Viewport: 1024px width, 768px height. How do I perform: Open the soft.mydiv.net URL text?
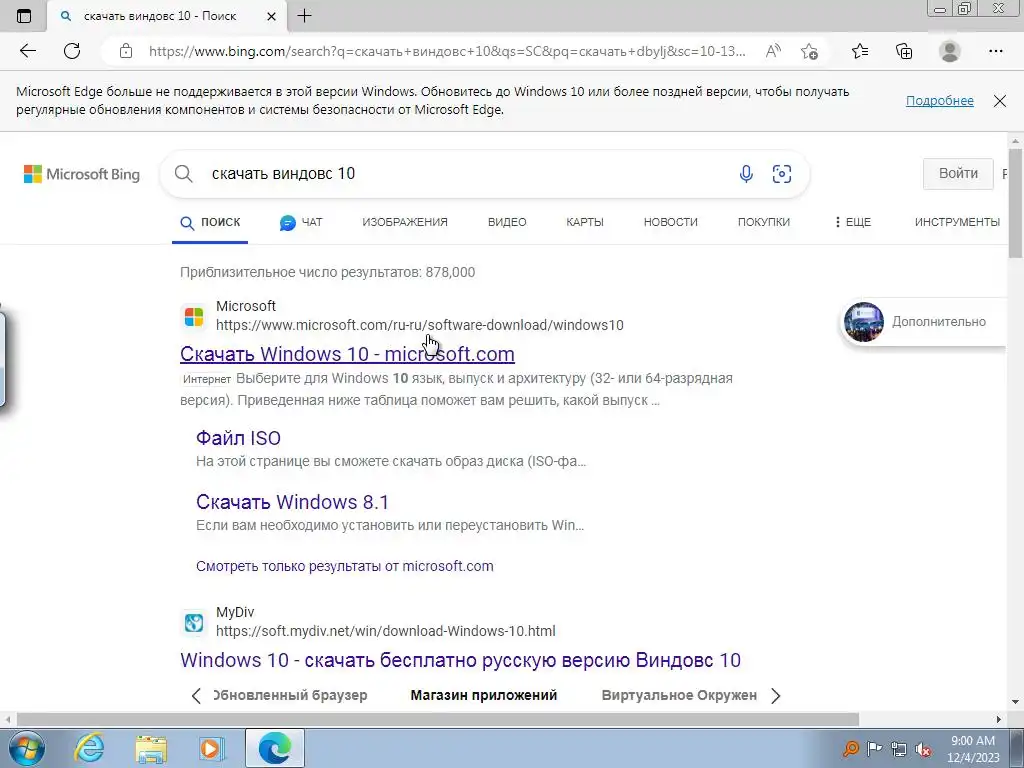tap(386, 632)
